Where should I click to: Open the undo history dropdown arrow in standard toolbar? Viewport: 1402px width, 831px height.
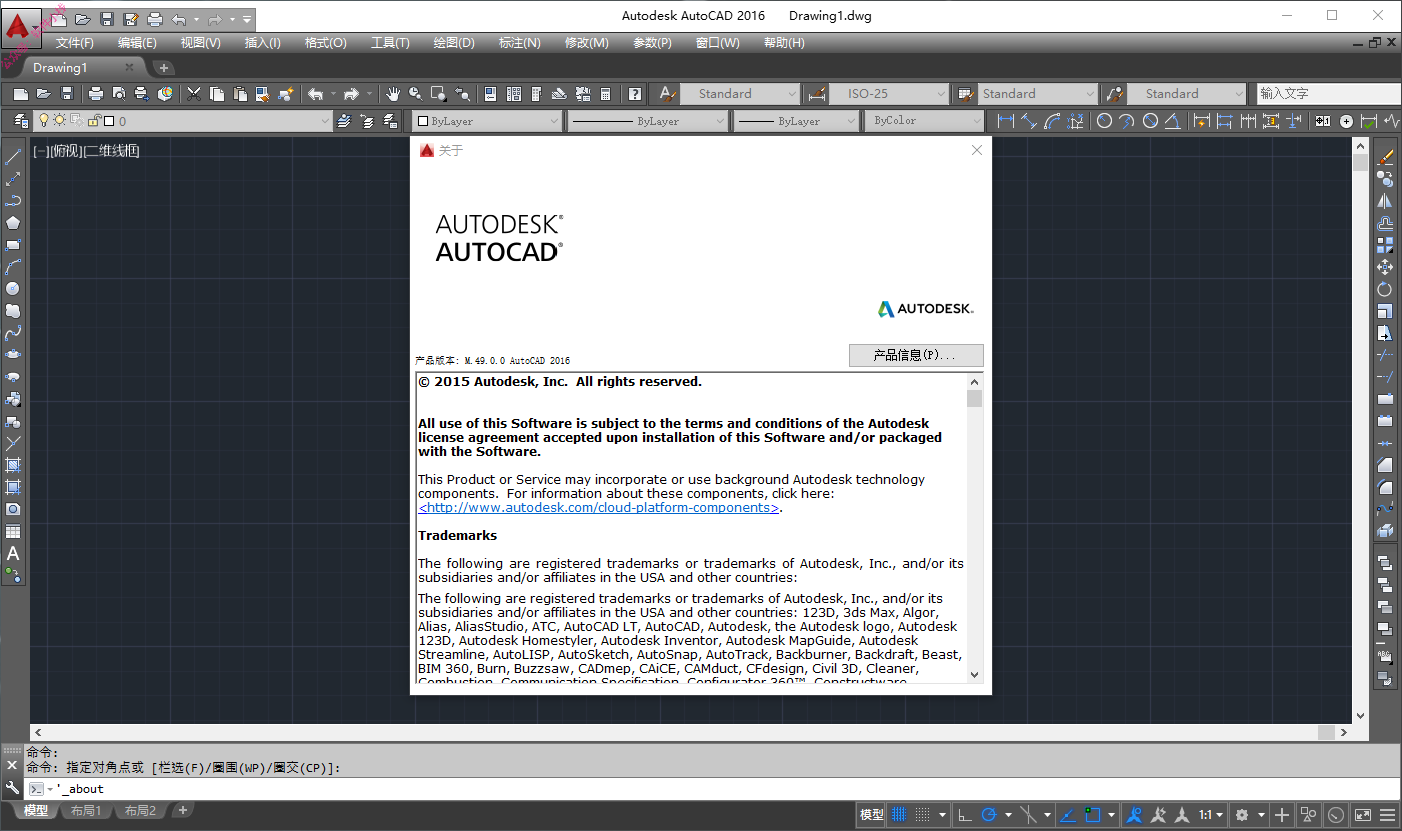(333, 94)
